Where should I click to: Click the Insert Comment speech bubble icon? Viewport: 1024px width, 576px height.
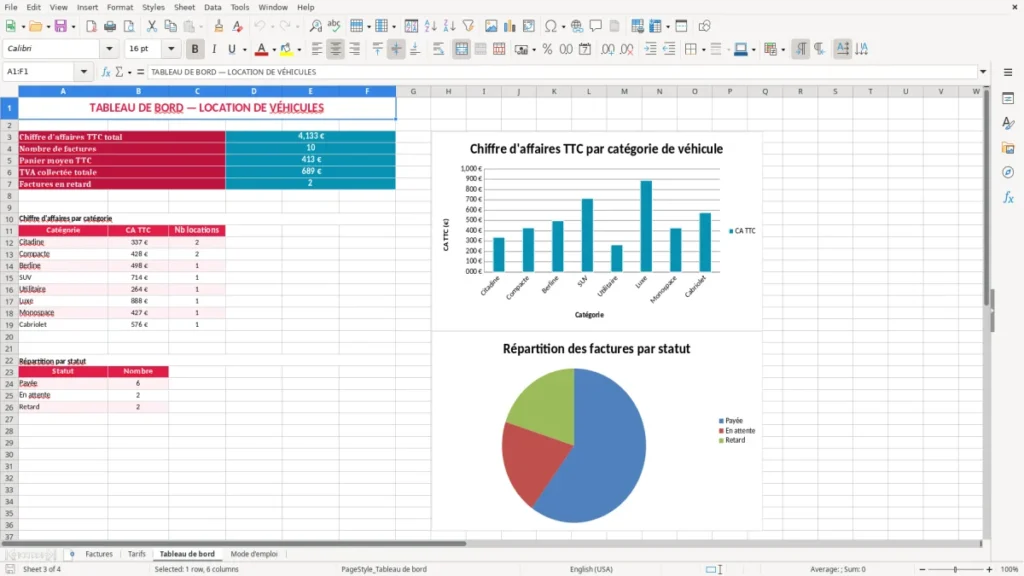[596, 26]
